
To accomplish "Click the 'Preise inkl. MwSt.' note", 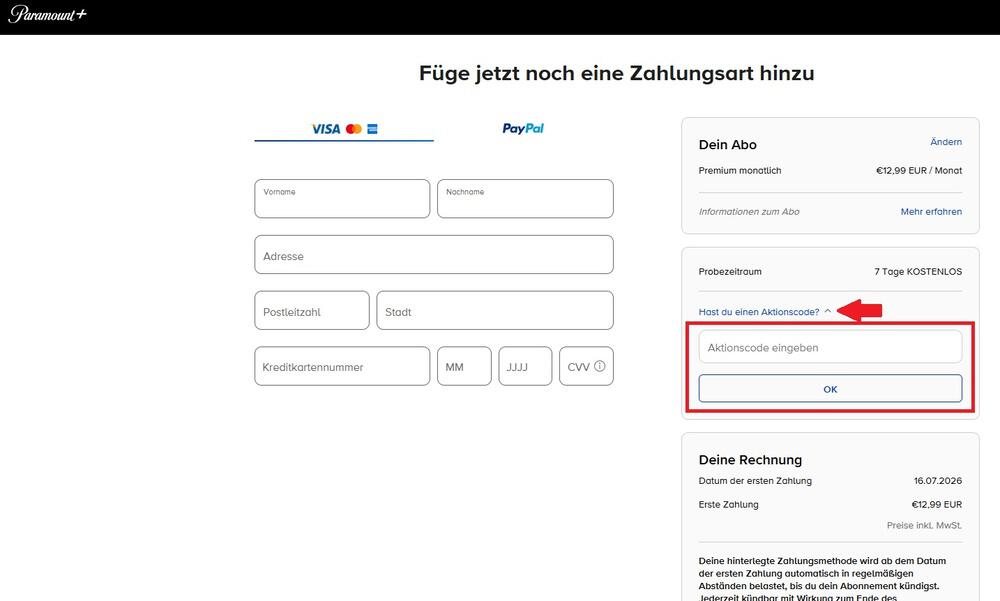I will (x=924, y=525).
